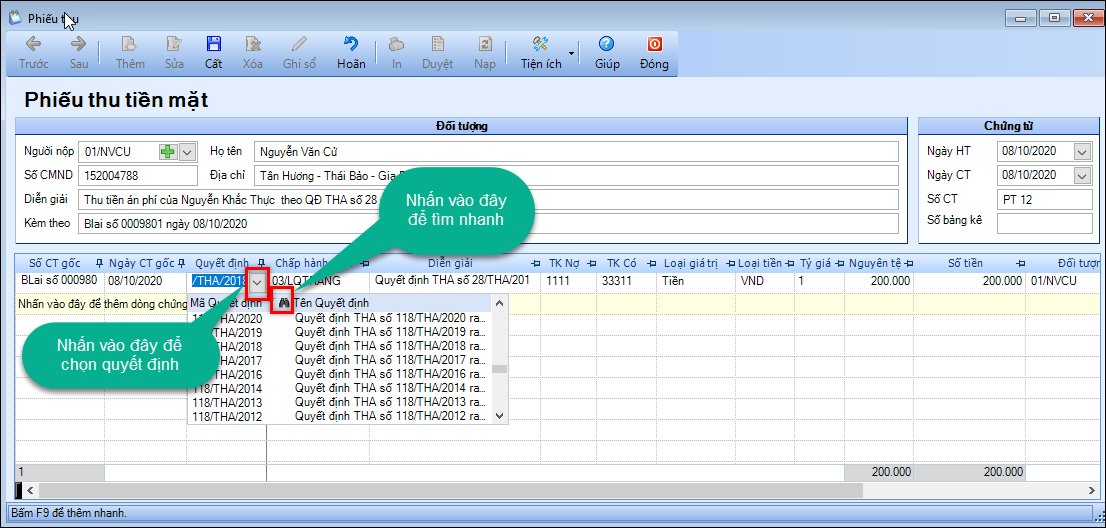The image size is (1106, 528).
Task: Click the Loại tiền cell VND
Action: tap(765, 281)
